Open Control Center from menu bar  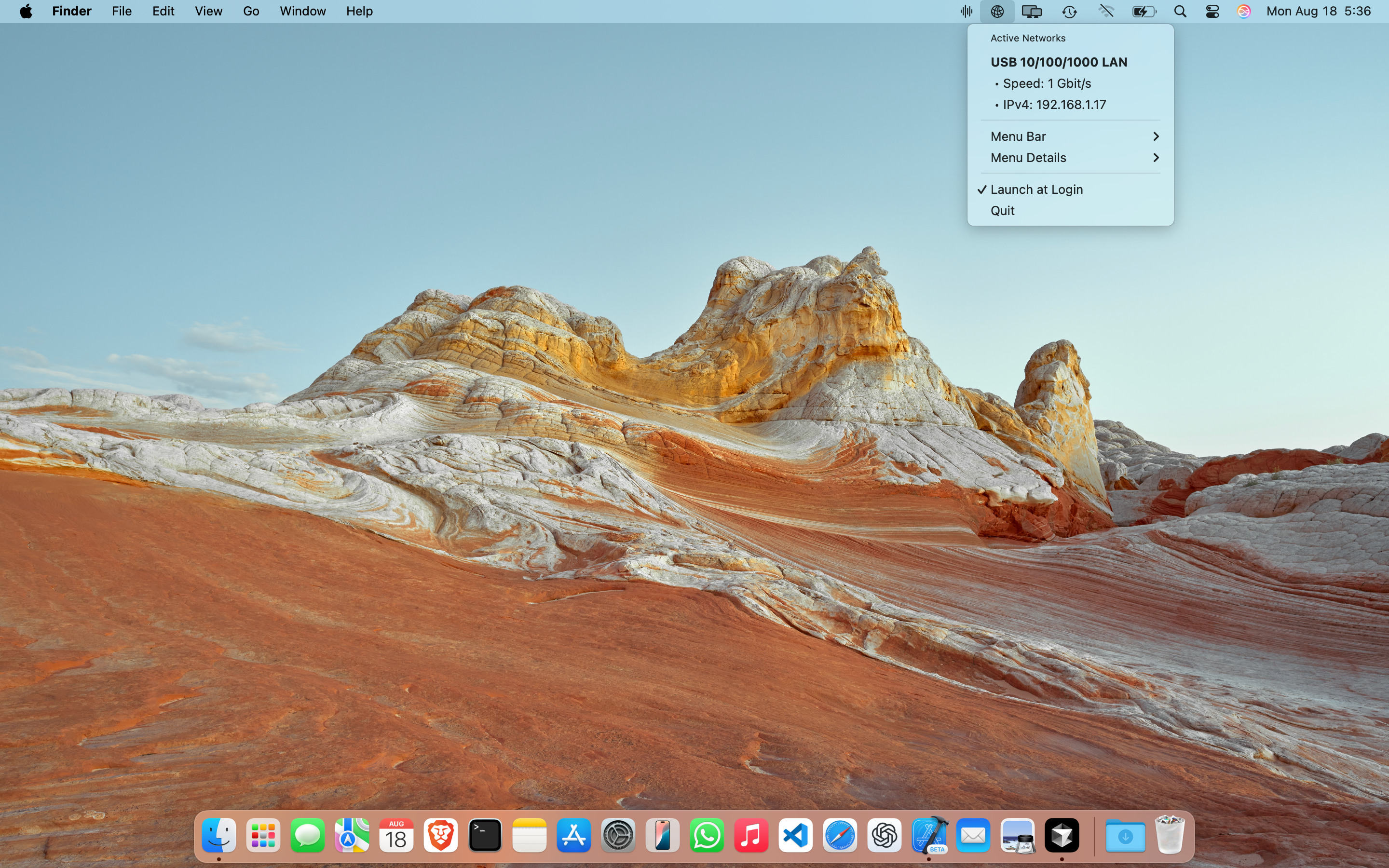point(1212,12)
